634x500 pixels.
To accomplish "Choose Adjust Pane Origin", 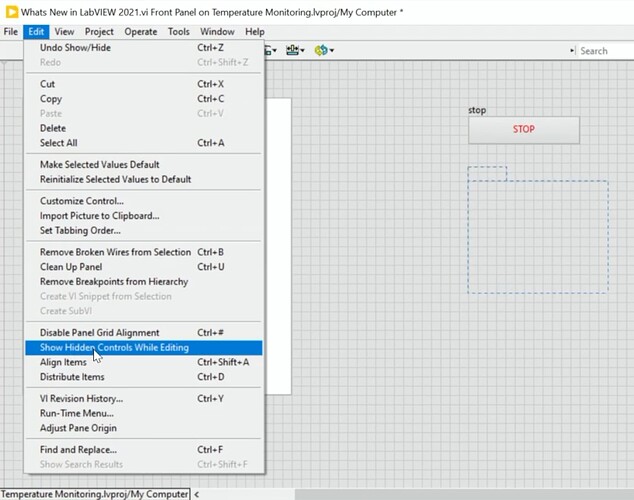I will pyautogui.click(x=144, y=428).
